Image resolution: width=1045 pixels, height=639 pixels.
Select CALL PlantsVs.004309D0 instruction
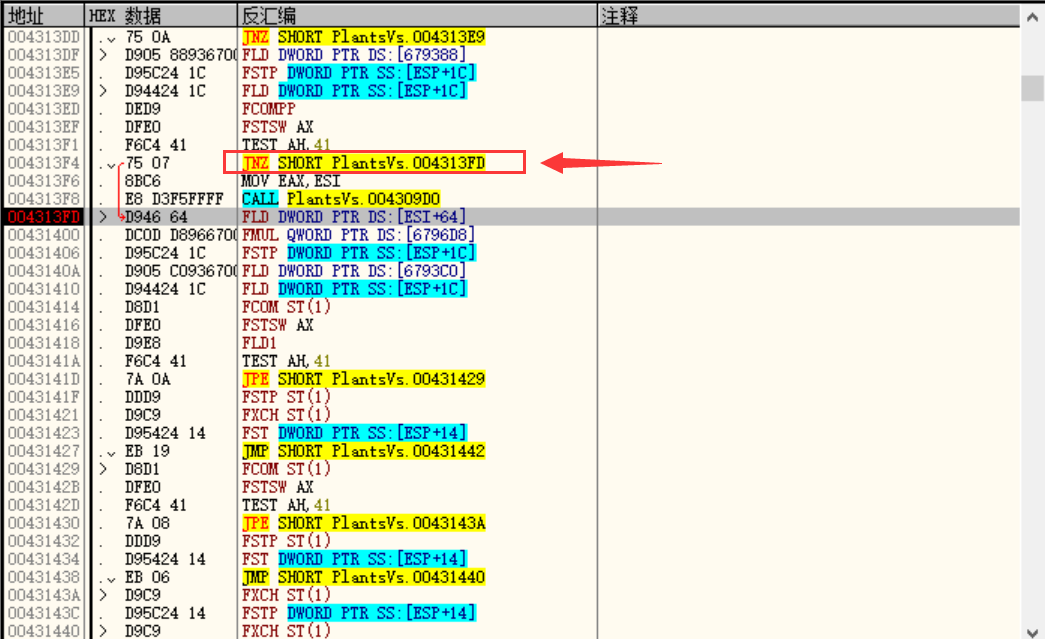click(341, 199)
